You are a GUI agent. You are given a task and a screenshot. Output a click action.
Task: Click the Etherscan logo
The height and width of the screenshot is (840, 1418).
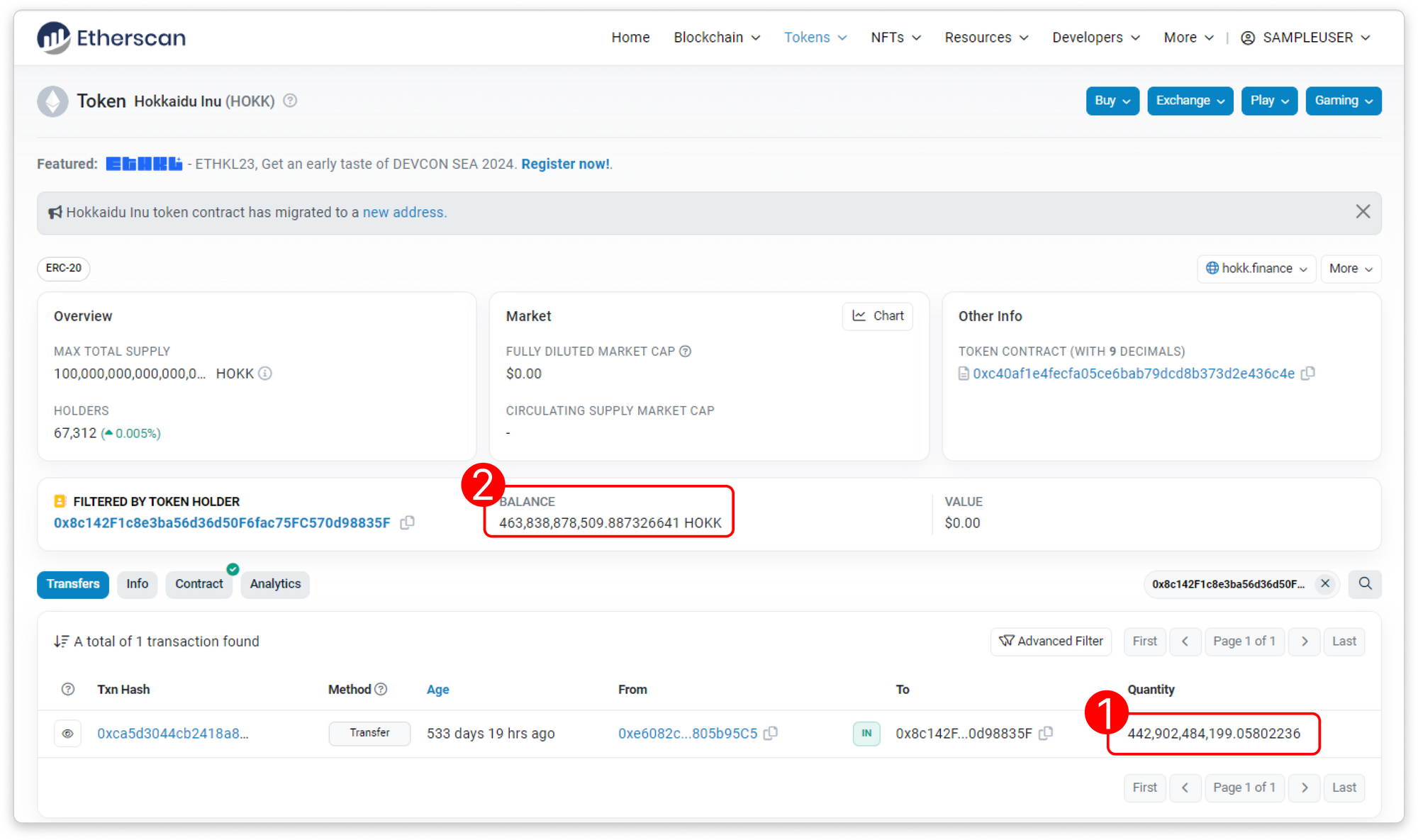111,38
